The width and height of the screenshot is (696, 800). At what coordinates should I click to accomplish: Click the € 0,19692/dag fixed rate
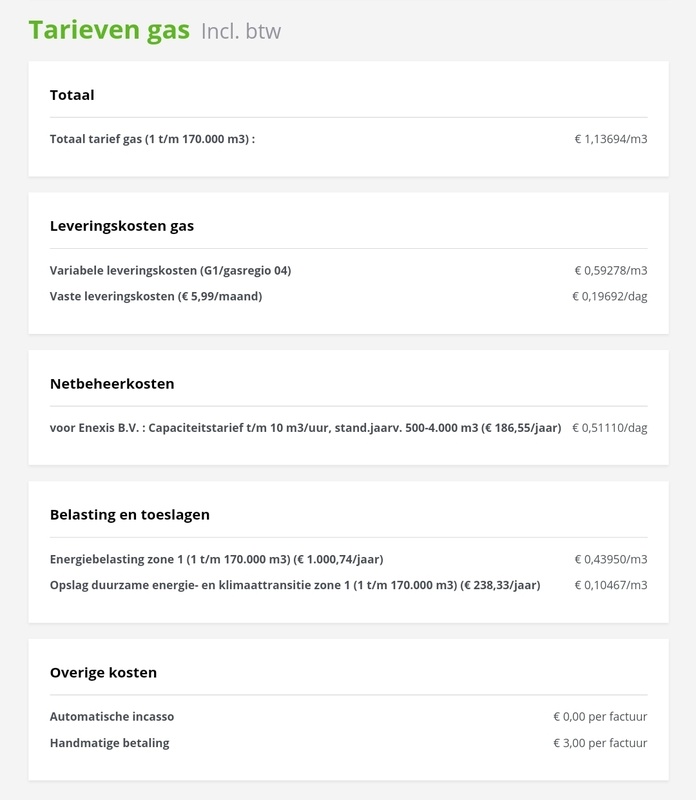click(609, 296)
